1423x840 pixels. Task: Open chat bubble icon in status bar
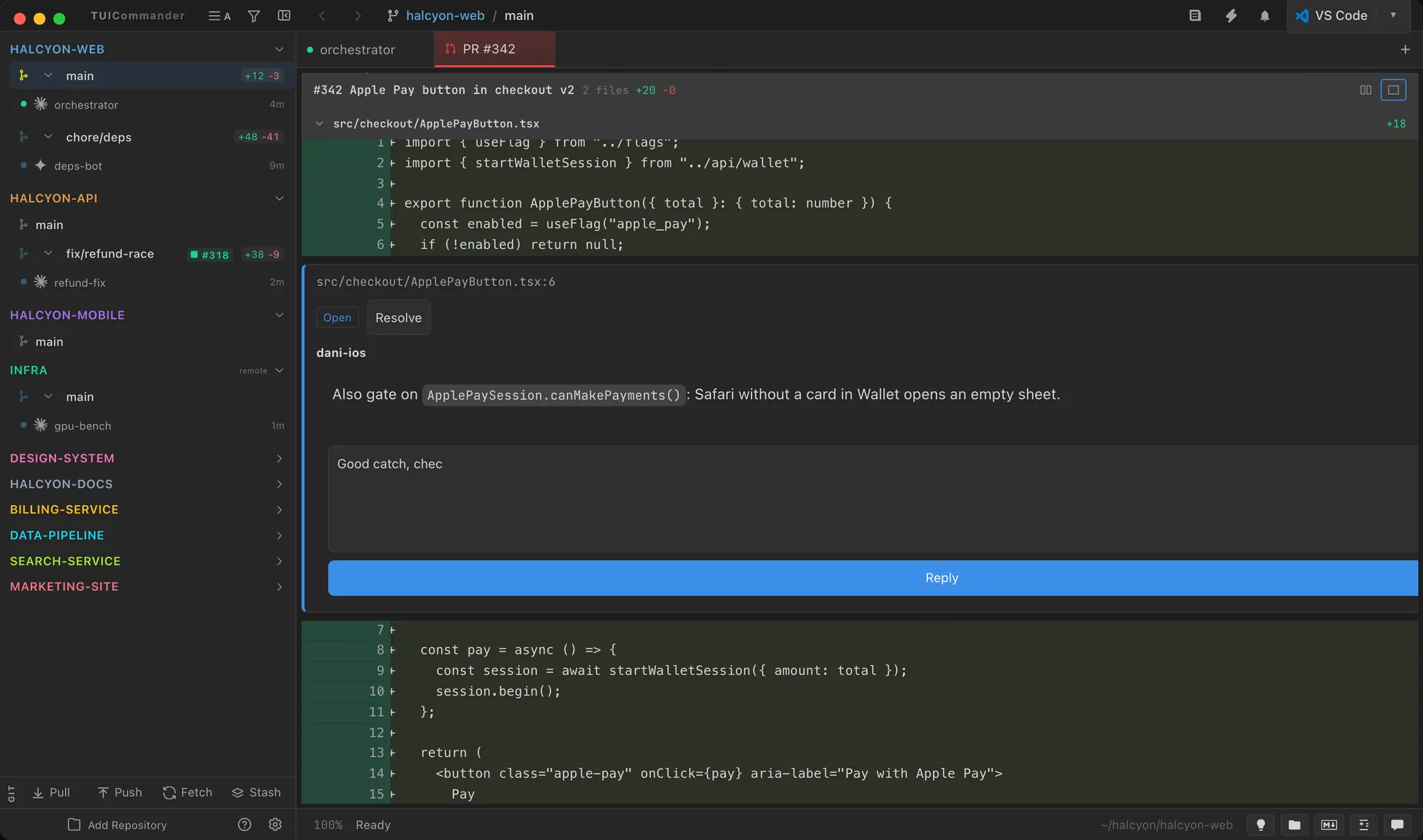pos(1397,825)
